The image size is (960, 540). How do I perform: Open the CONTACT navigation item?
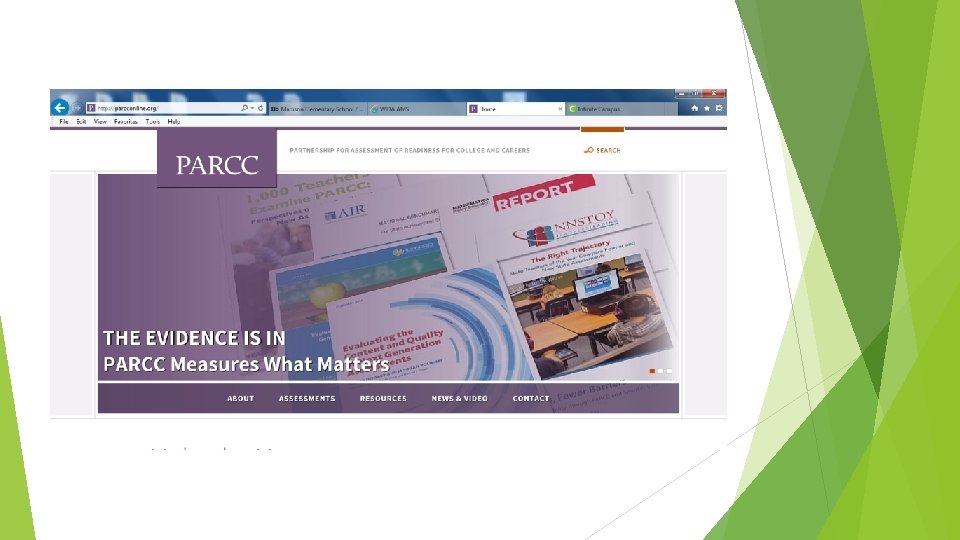[531, 399]
